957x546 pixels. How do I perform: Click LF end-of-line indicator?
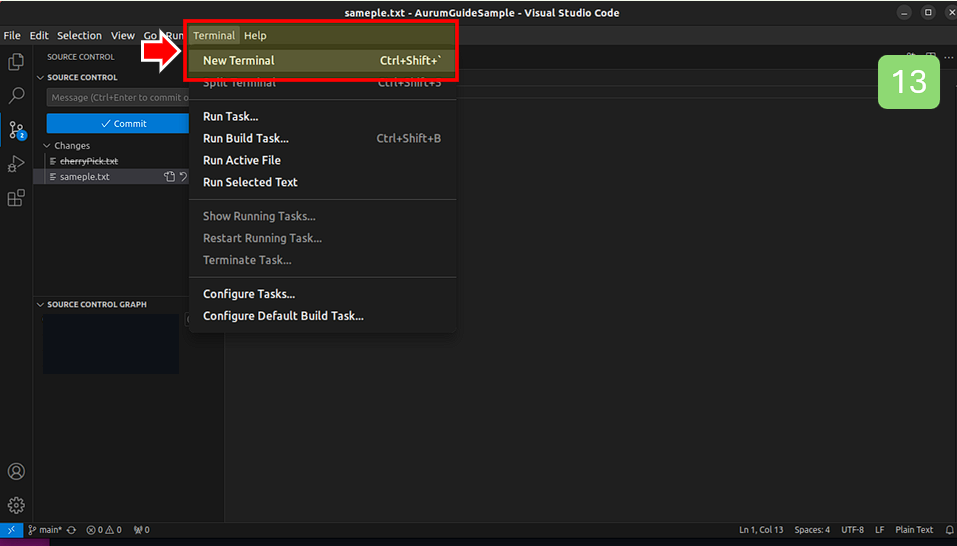coord(879,530)
